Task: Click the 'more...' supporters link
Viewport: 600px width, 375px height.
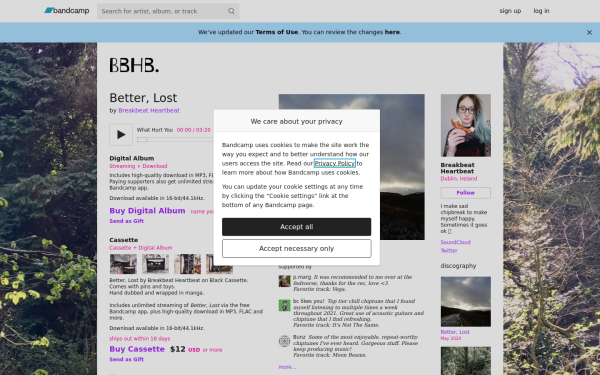Action: click(x=287, y=367)
